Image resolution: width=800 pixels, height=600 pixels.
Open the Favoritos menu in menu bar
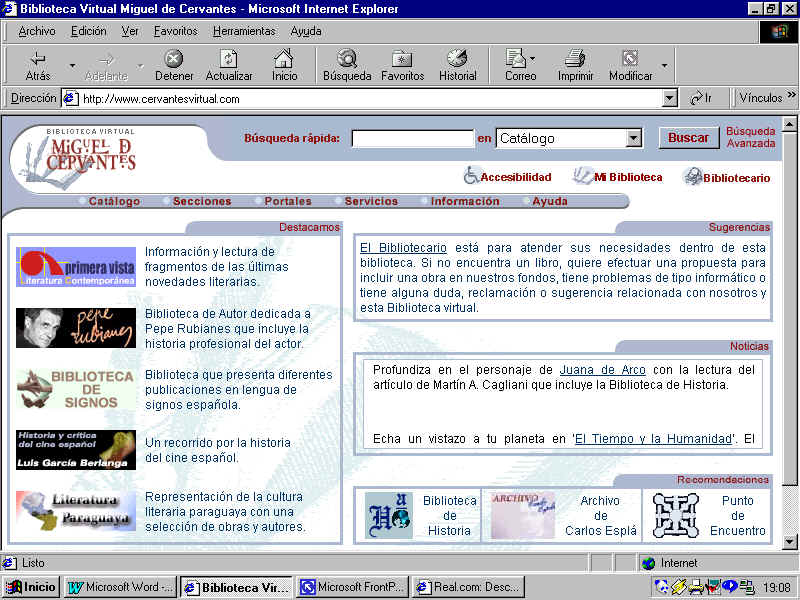pos(176,32)
